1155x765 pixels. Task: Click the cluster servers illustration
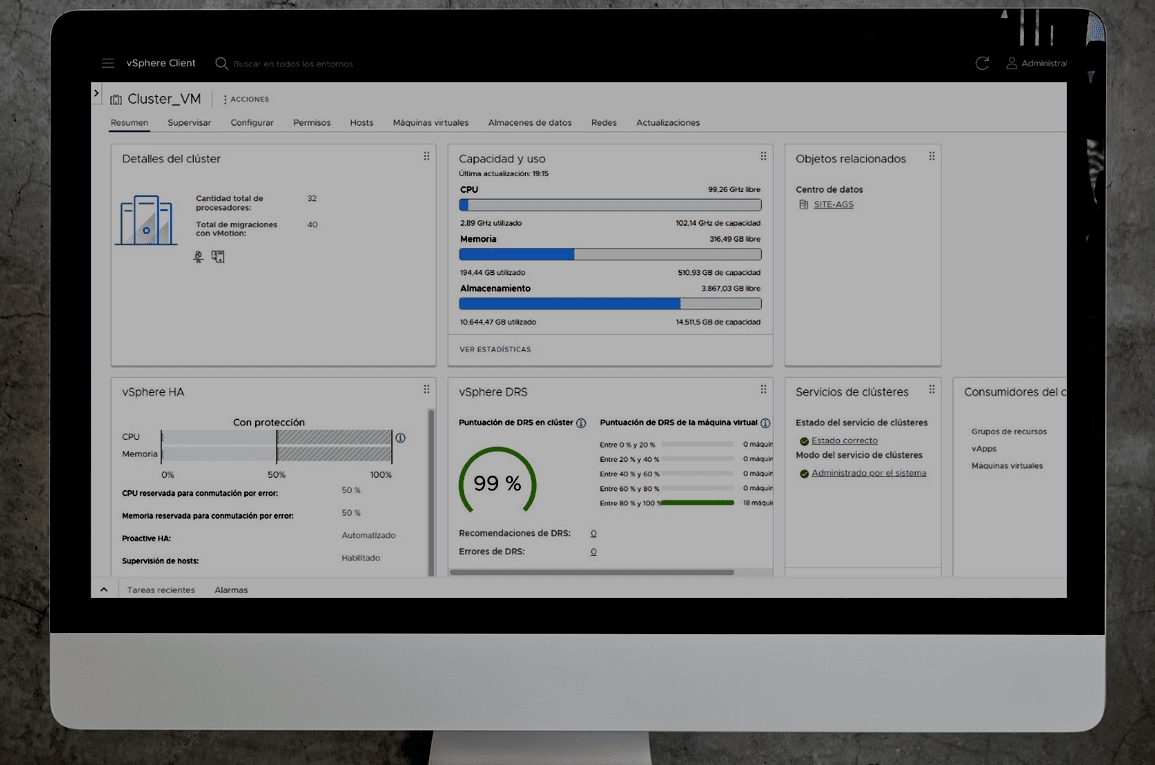[146, 220]
